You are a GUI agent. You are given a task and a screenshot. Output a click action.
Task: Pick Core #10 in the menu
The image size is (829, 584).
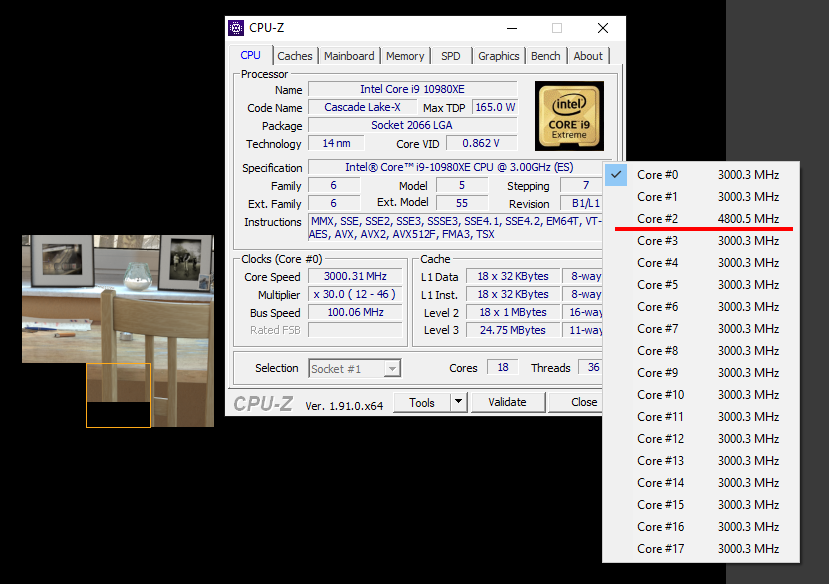click(x=701, y=395)
